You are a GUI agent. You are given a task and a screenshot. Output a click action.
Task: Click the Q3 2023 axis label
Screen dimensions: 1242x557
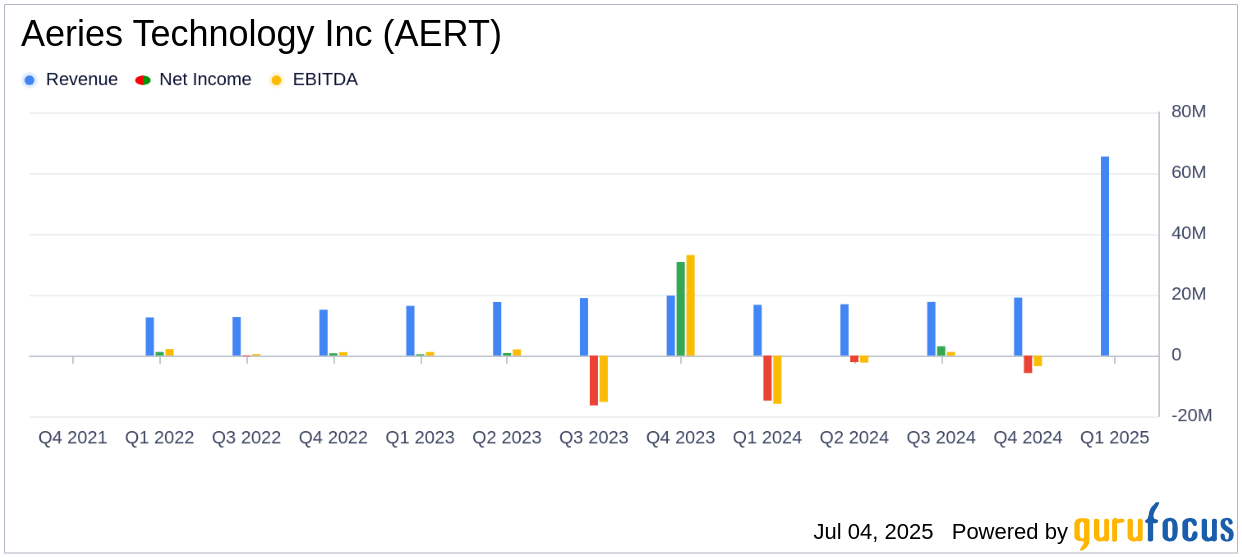coord(594,438)
